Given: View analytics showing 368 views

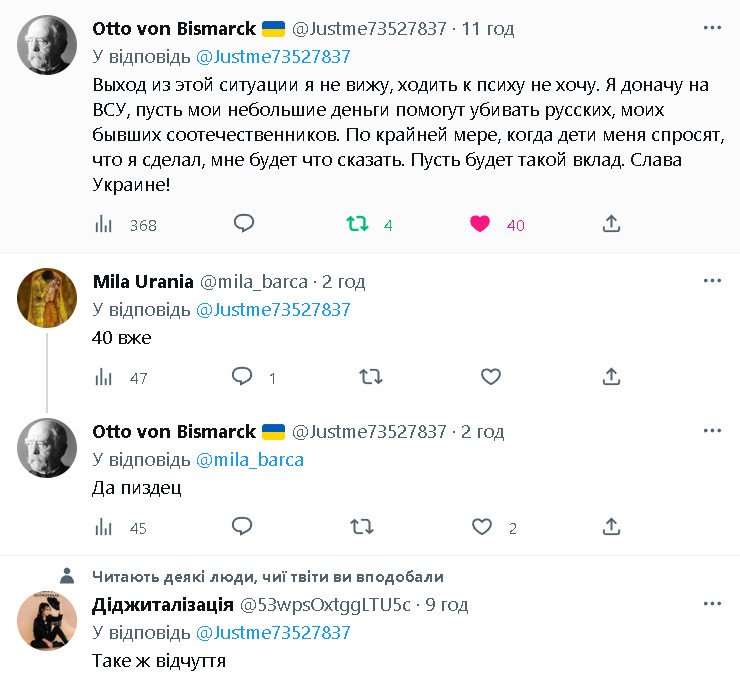Looking at the screenshot, I should (104, 225).
